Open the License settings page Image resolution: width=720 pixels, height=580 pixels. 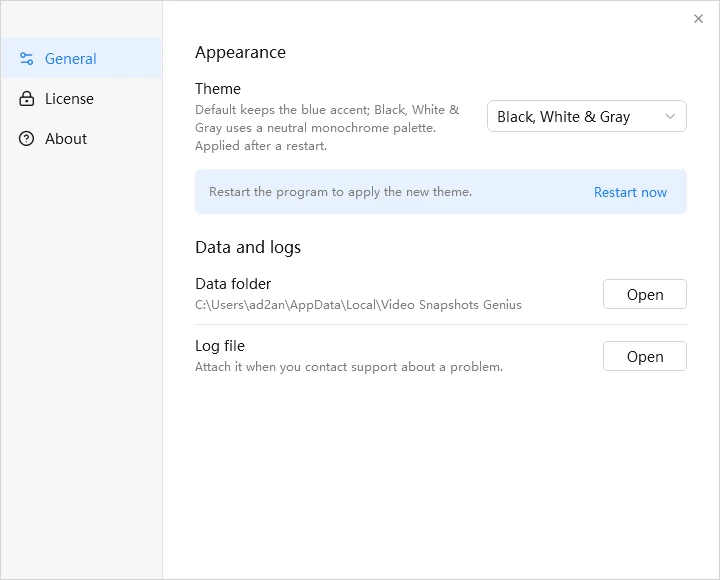point(81,99)
